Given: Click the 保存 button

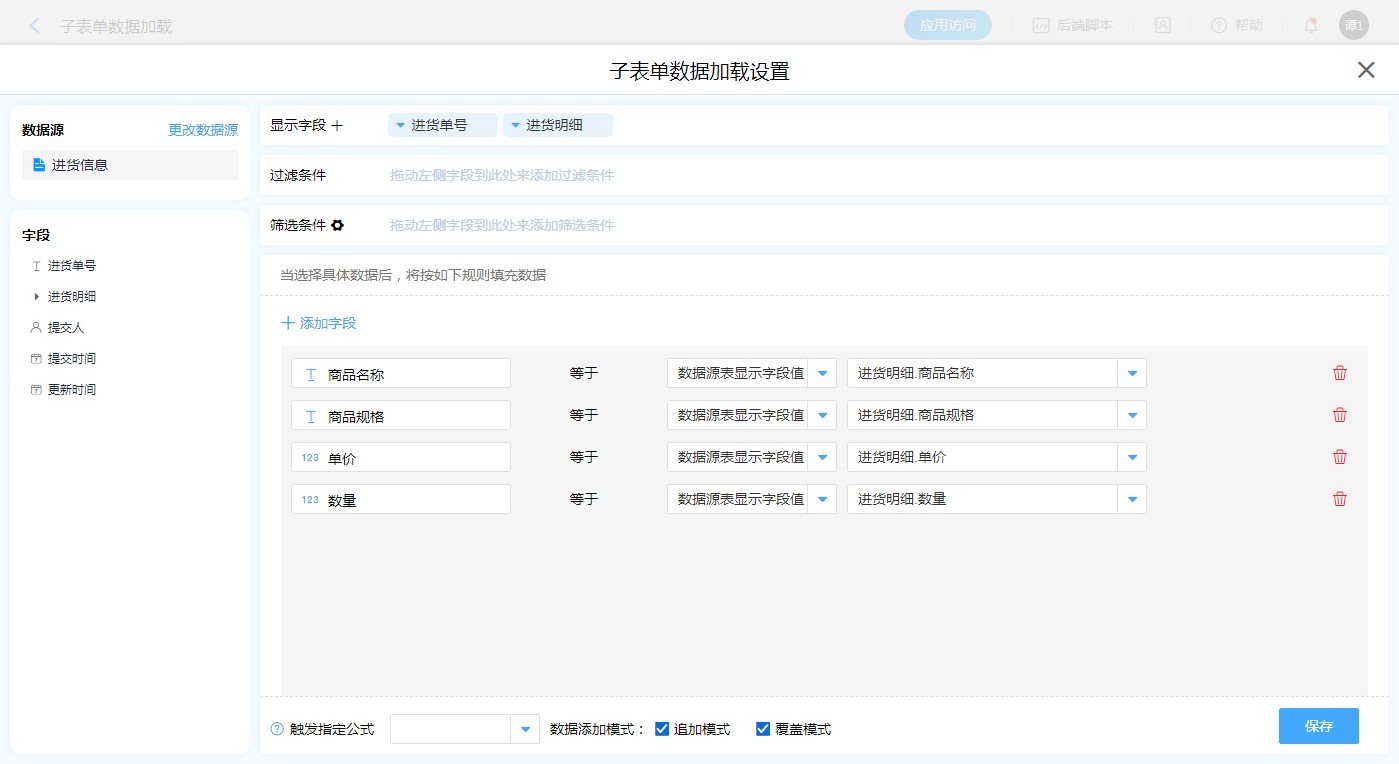Looking at the screenshot, I should tap(1318, 726).
